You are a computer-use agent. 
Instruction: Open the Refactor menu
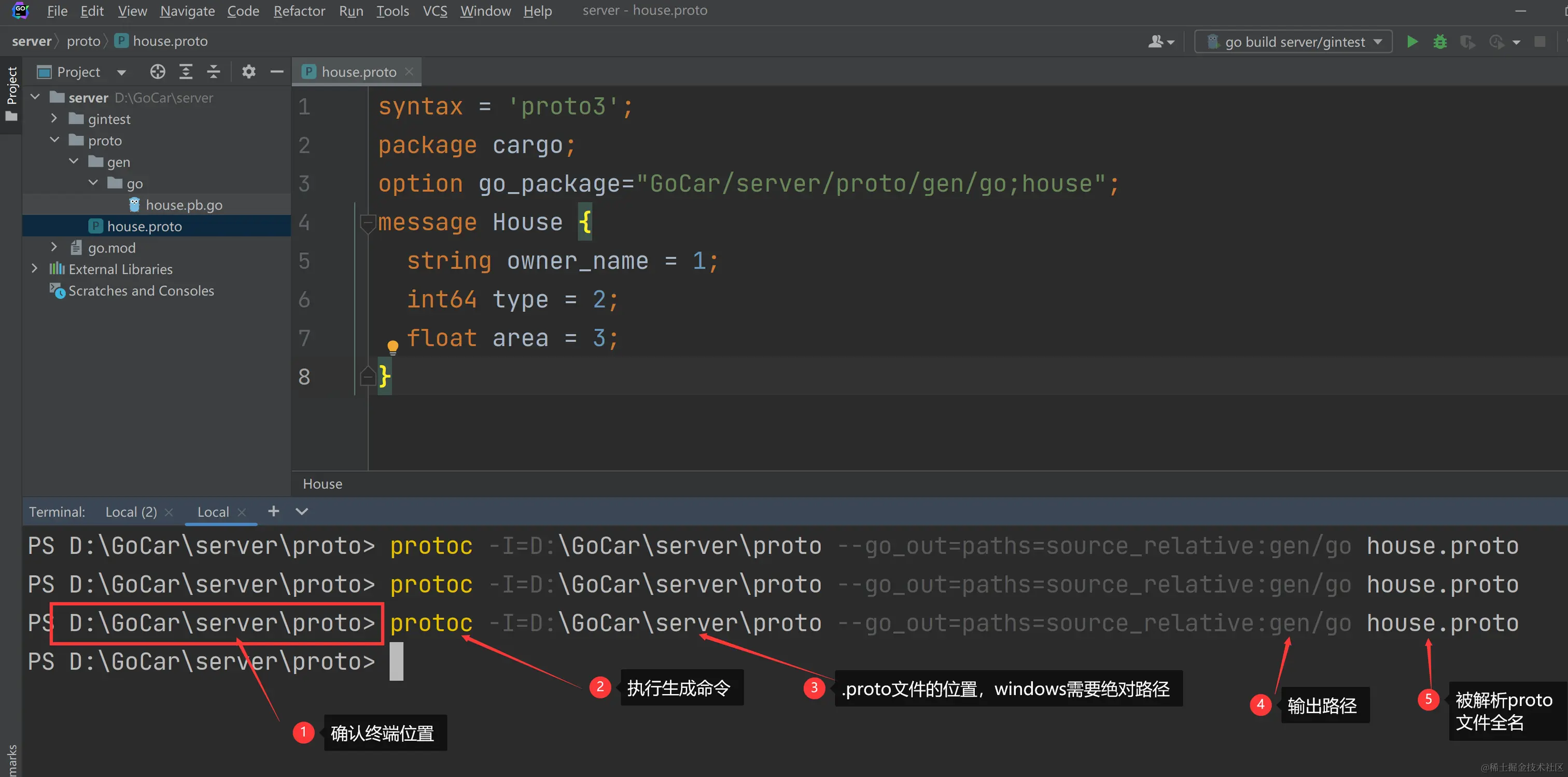click(299, 11)
